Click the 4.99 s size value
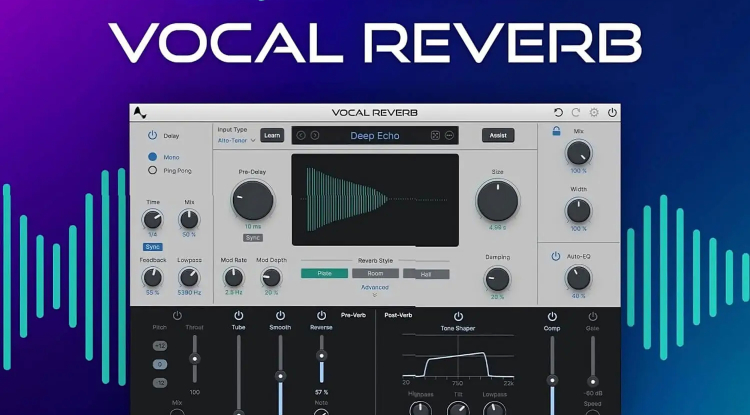The height and width of the screenshot is (415, 750). [497, 228]
